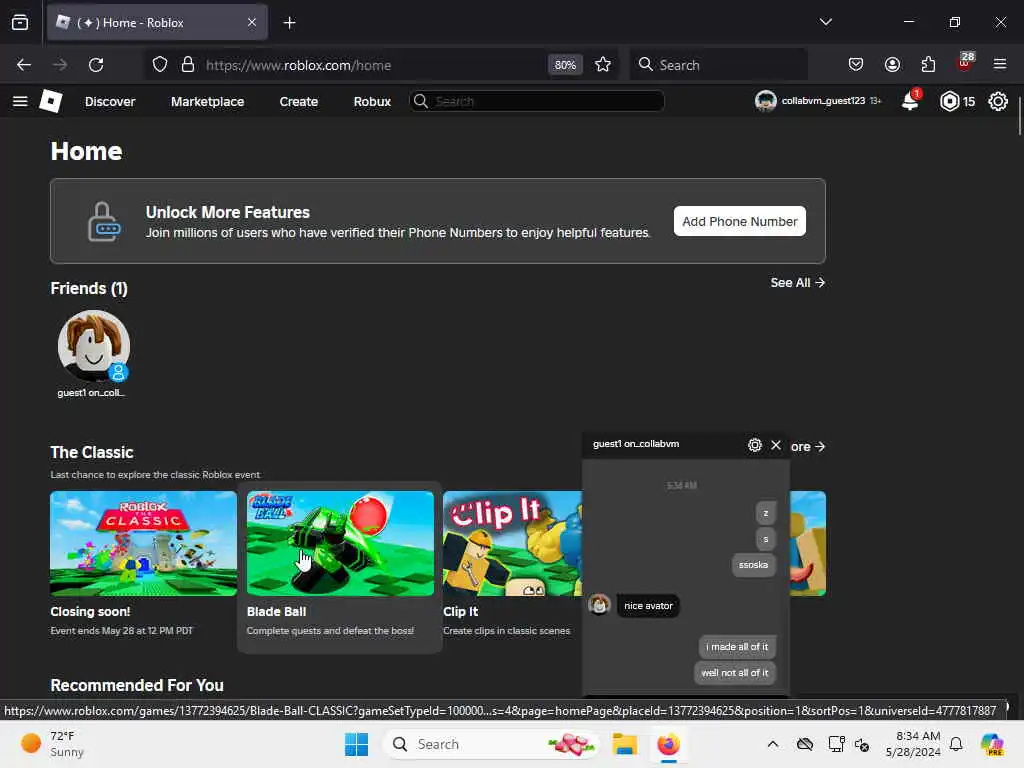Open the Roblox notifications bell
The width and height of the screenshot is (1024, 768).
[910, 101]
